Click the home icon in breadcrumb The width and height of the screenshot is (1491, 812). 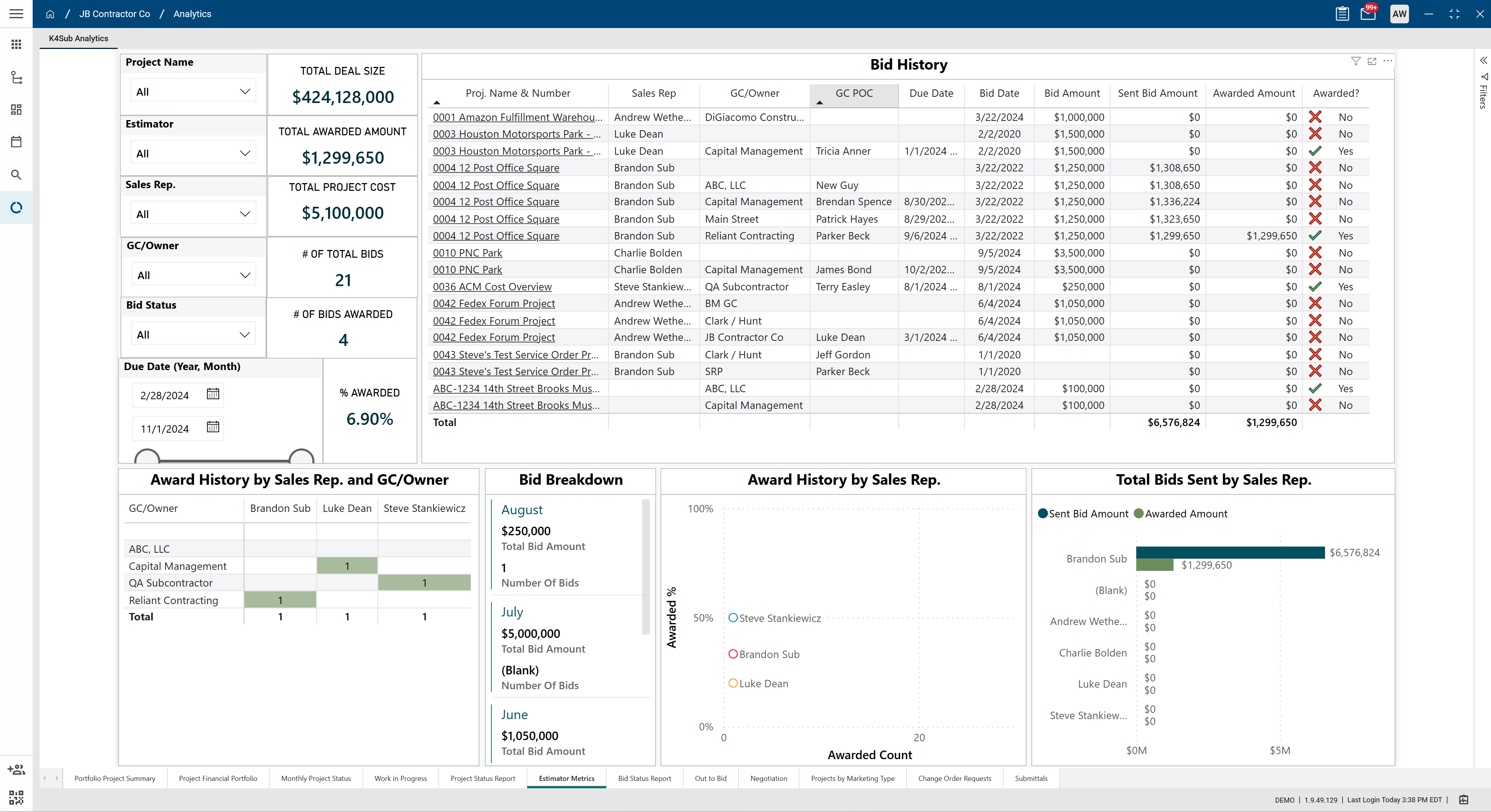coord(51,14)
